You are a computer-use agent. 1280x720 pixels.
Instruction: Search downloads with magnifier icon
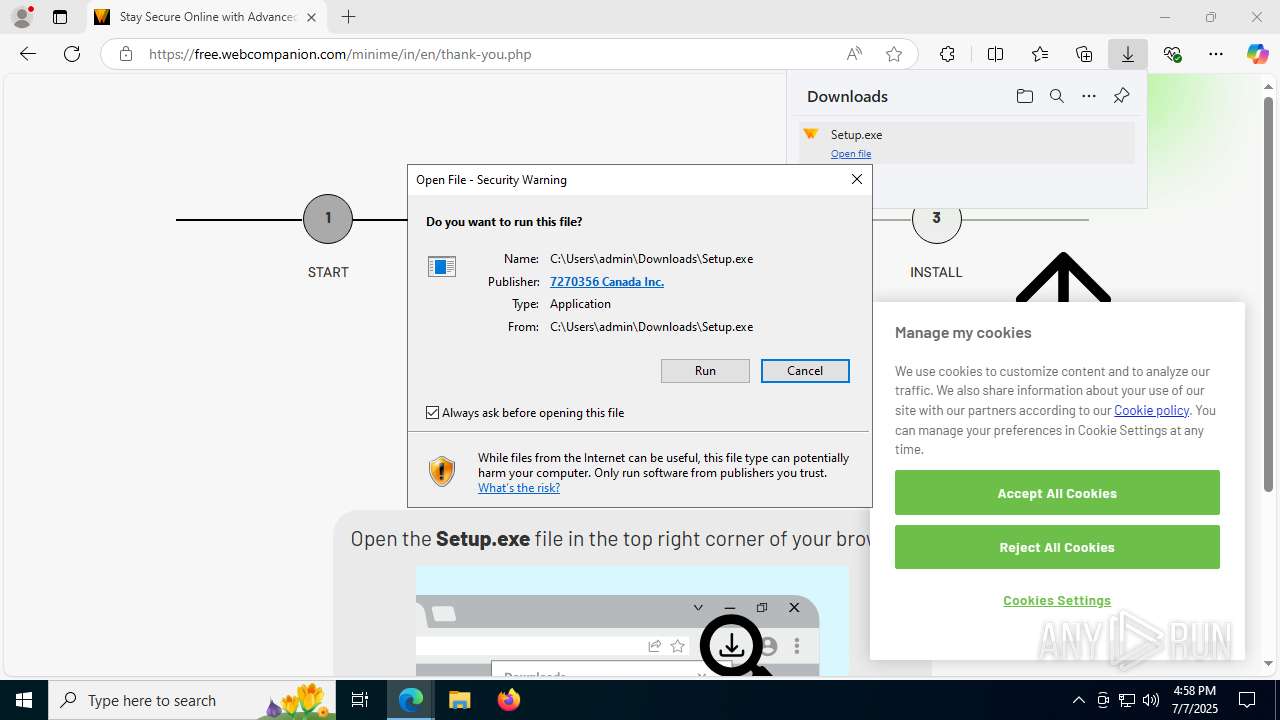(x=1056, y=96)
